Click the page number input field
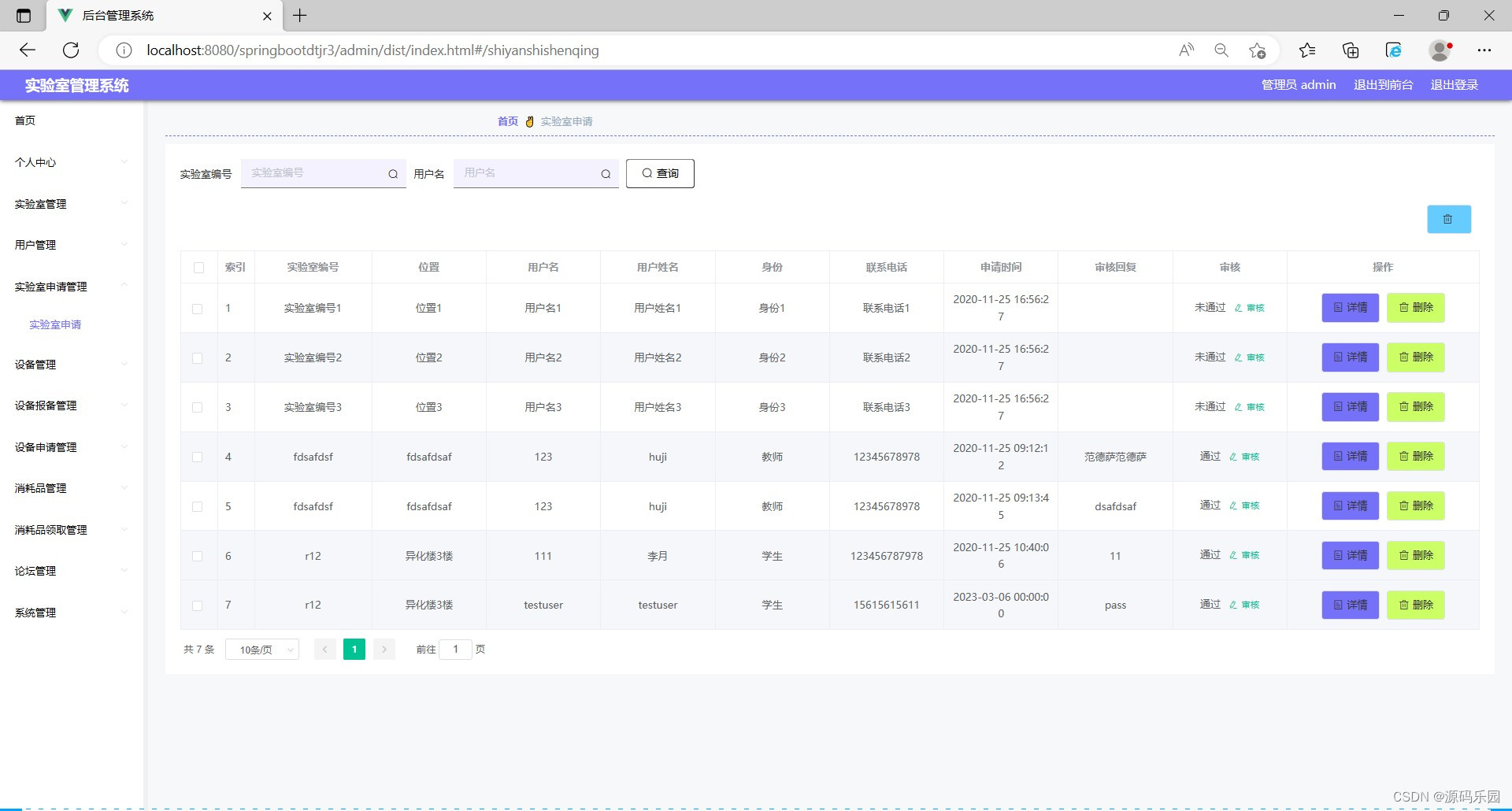Viewport: 1512px width, 811px height. tap(455, 649)
